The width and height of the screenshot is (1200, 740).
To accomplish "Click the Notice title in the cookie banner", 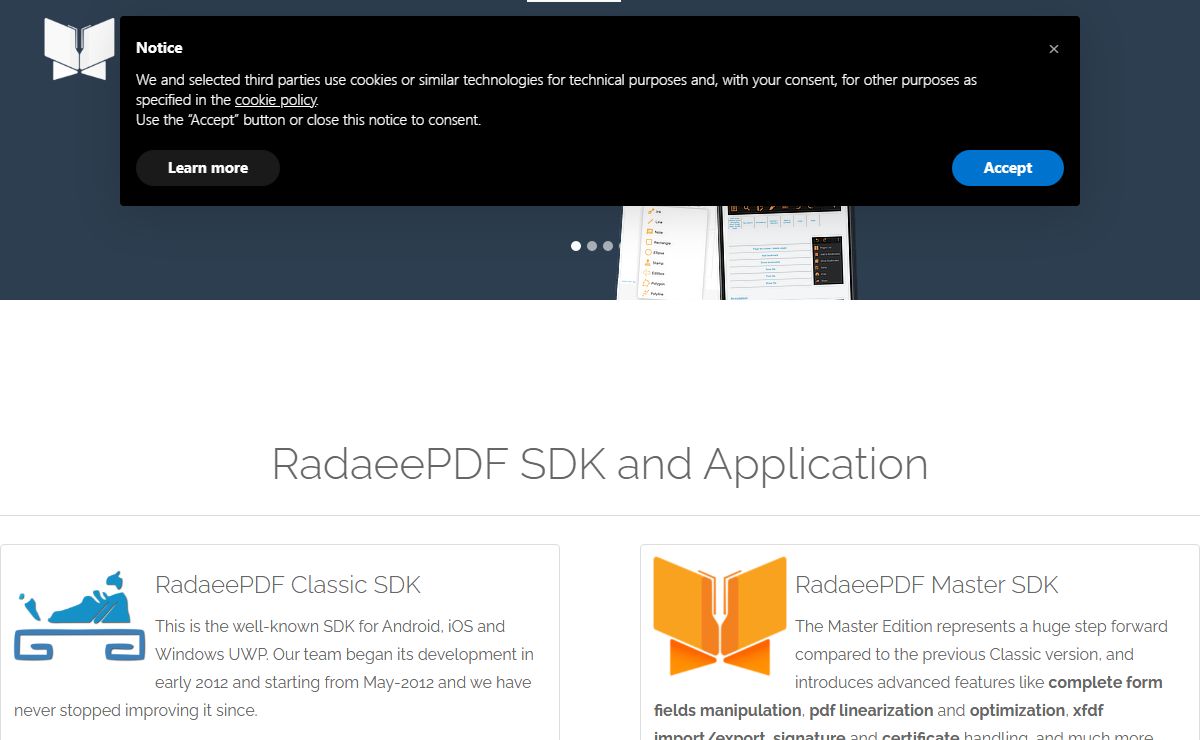I will tap(159, 48).
